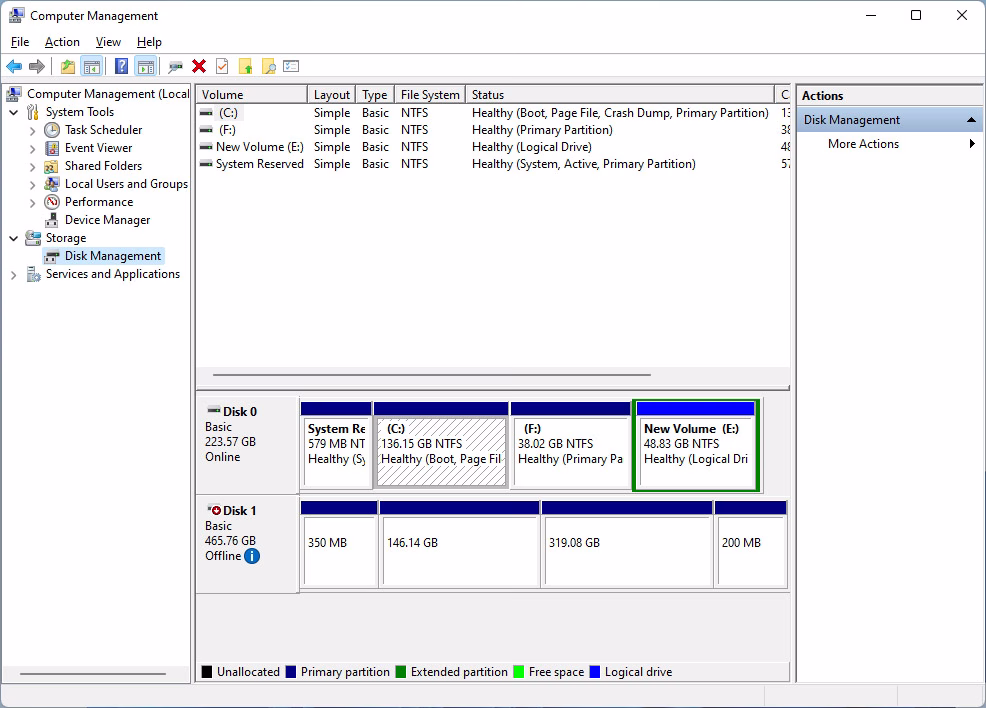Click the drive connect icon in the toolbar
986x708 pixels.
coord(175,66)
